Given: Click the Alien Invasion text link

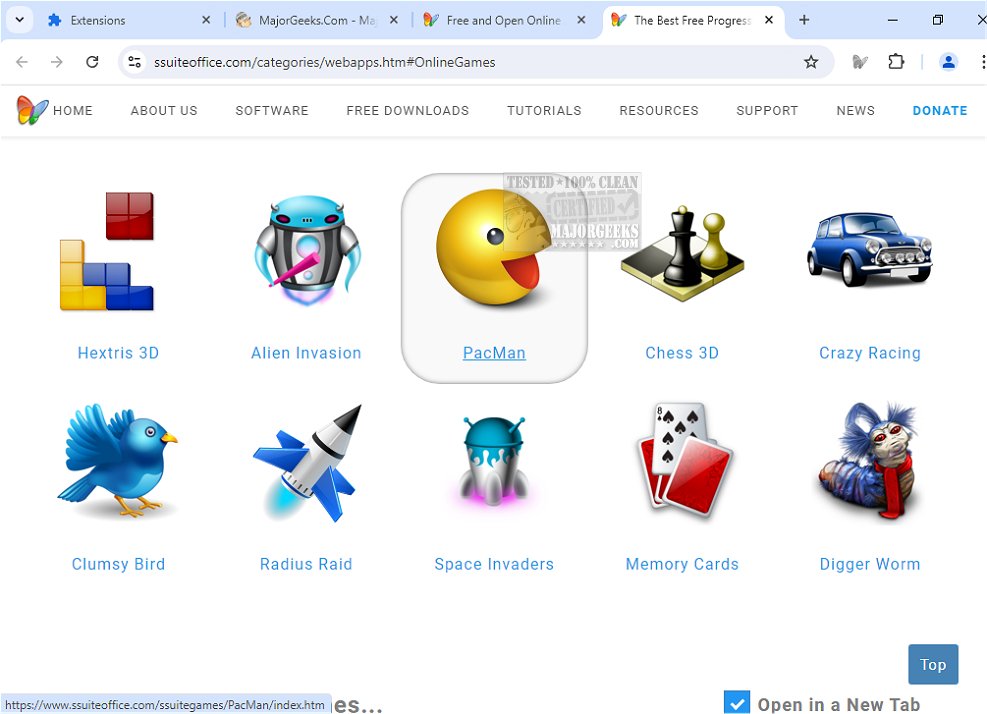Looking at the screenshot, I should (306, 353).
